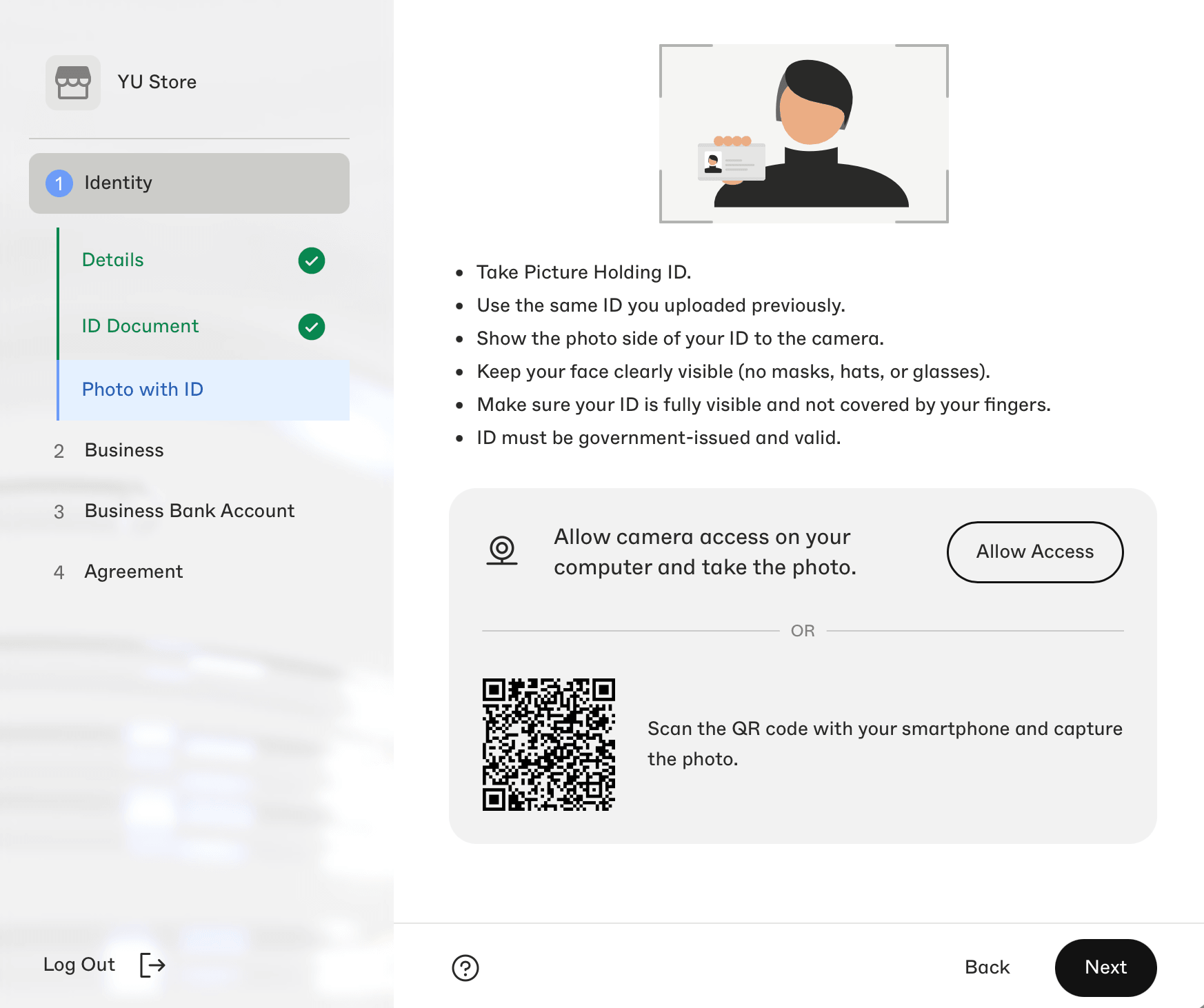This screenshot has height=1008, width=1204.
Task: Click the step 1 number badge
Action: tap(59, 183)
